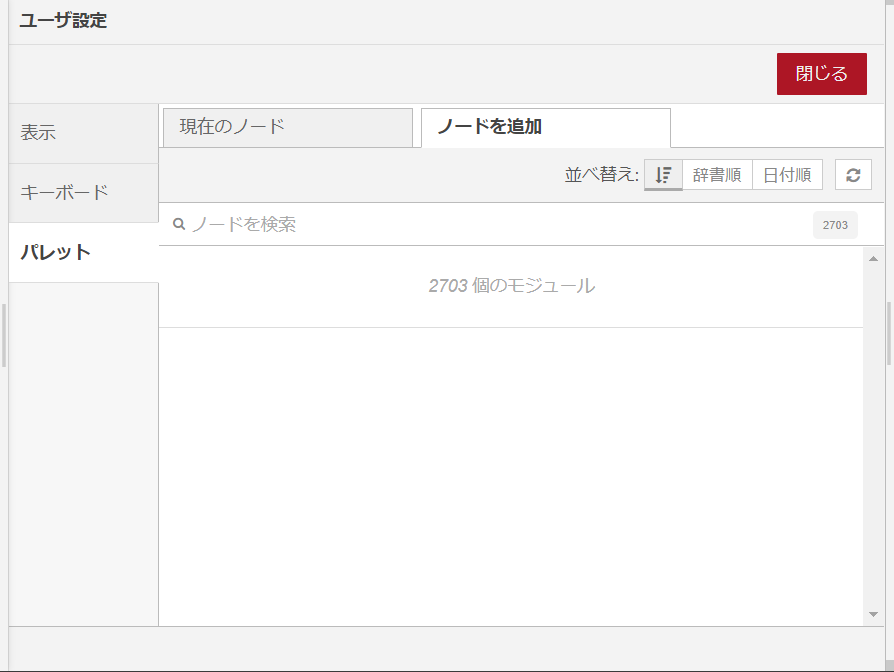Viewport: 894px width, 672px height.
Task: Sort modules by 日付順
Action: pyautogui.click(x=787, y=174)
